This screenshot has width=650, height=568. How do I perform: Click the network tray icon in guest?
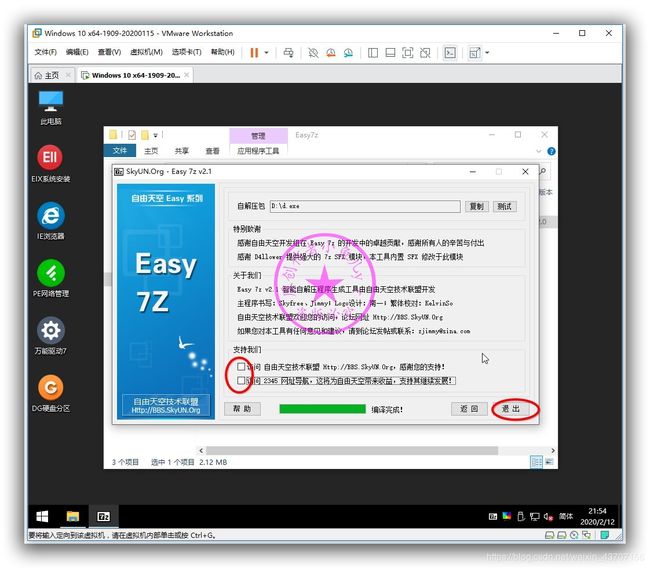tap(535, 517)
